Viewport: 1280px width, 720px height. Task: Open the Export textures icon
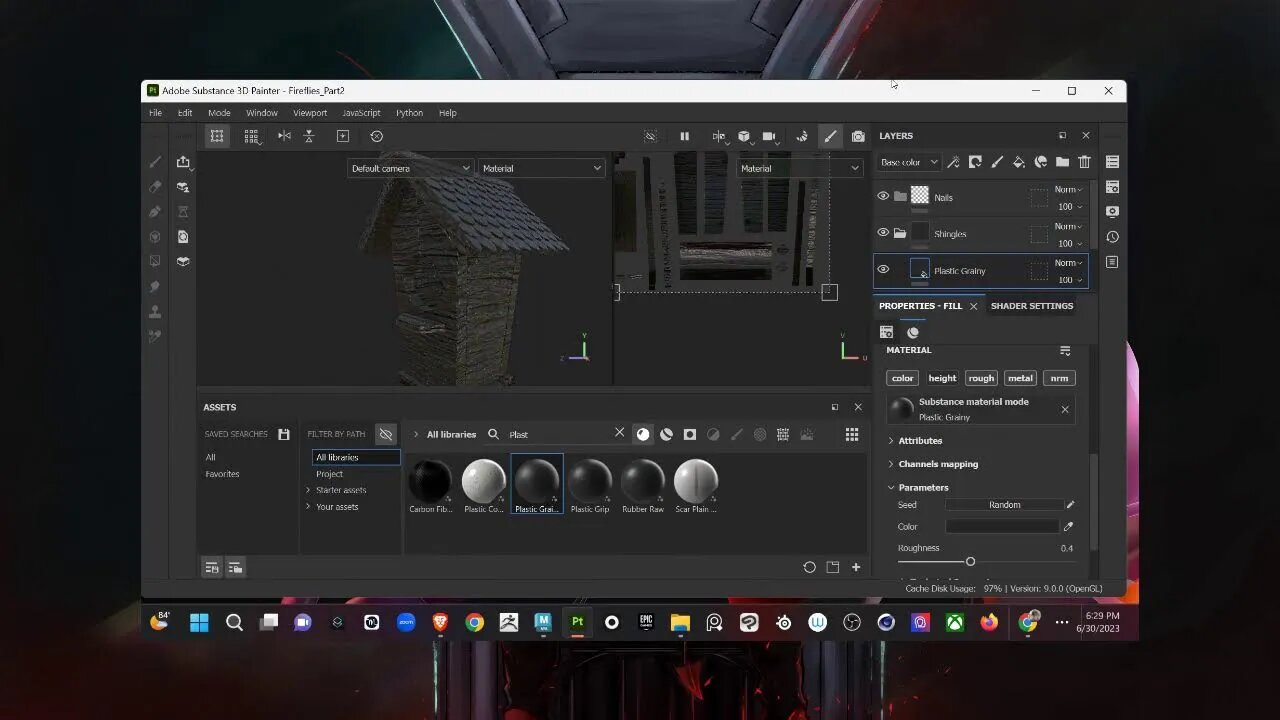pos(183,162)
